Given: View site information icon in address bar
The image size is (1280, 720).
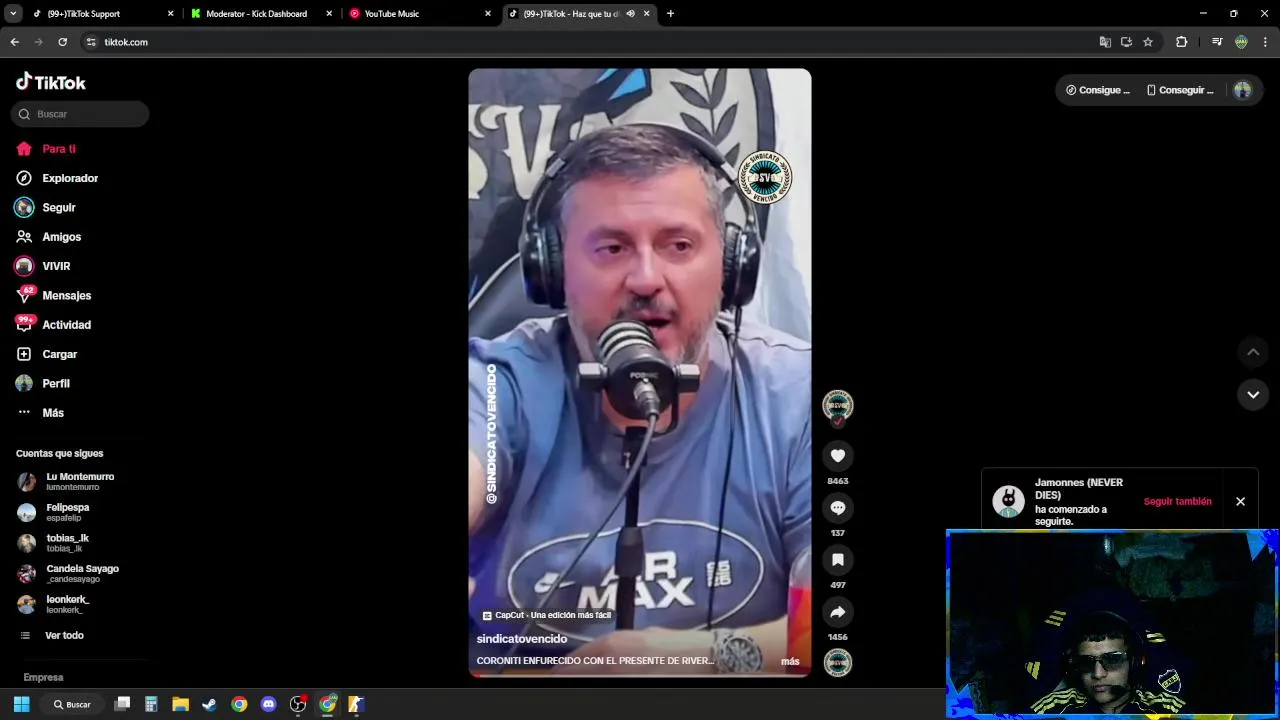Looking at the screenshot, I should [x=91, y=42].
